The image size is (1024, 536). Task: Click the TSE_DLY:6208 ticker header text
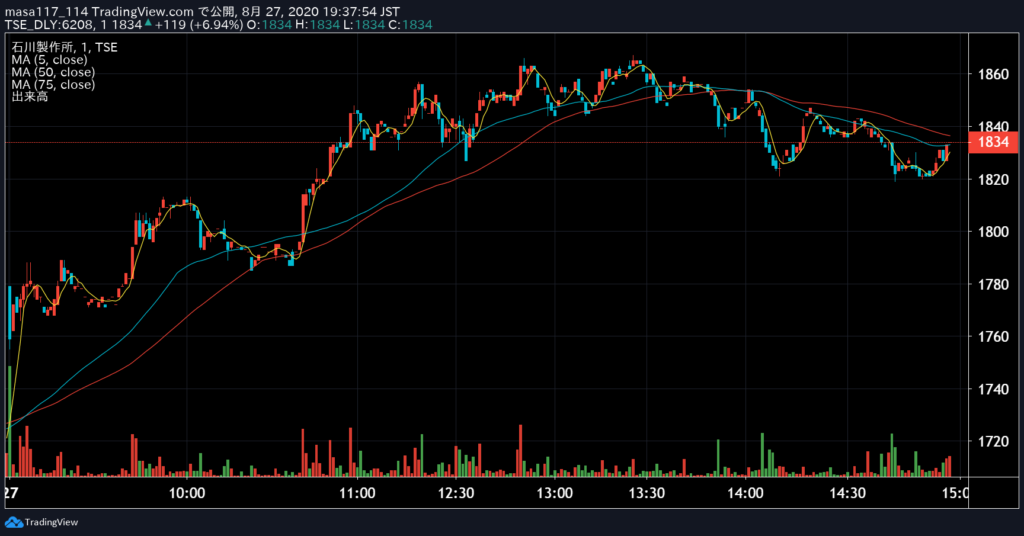[x=47, y=25]
